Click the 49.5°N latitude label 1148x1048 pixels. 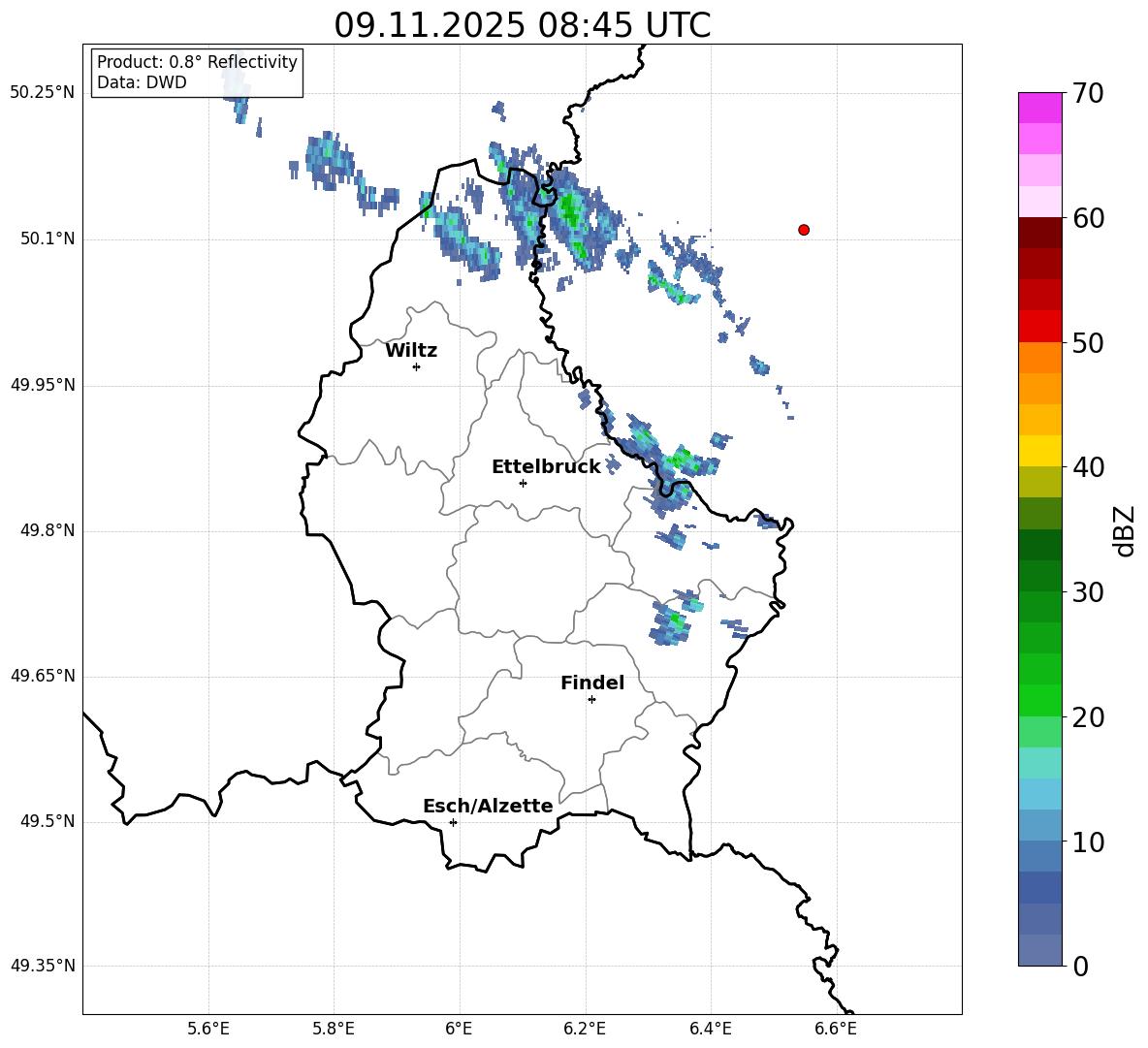(x=48, y=821)
